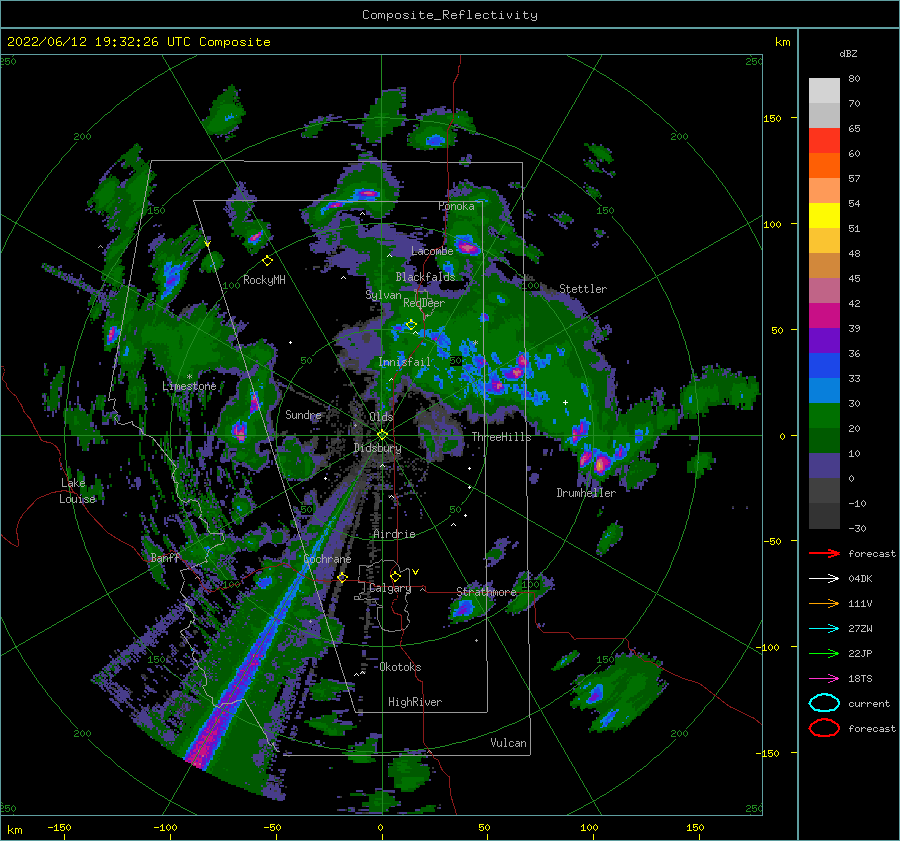This screenshot has height=841, width=900.
Task: Select the dark gray -10–0 dBZ swatch
Action: click(x=824, y=491)
